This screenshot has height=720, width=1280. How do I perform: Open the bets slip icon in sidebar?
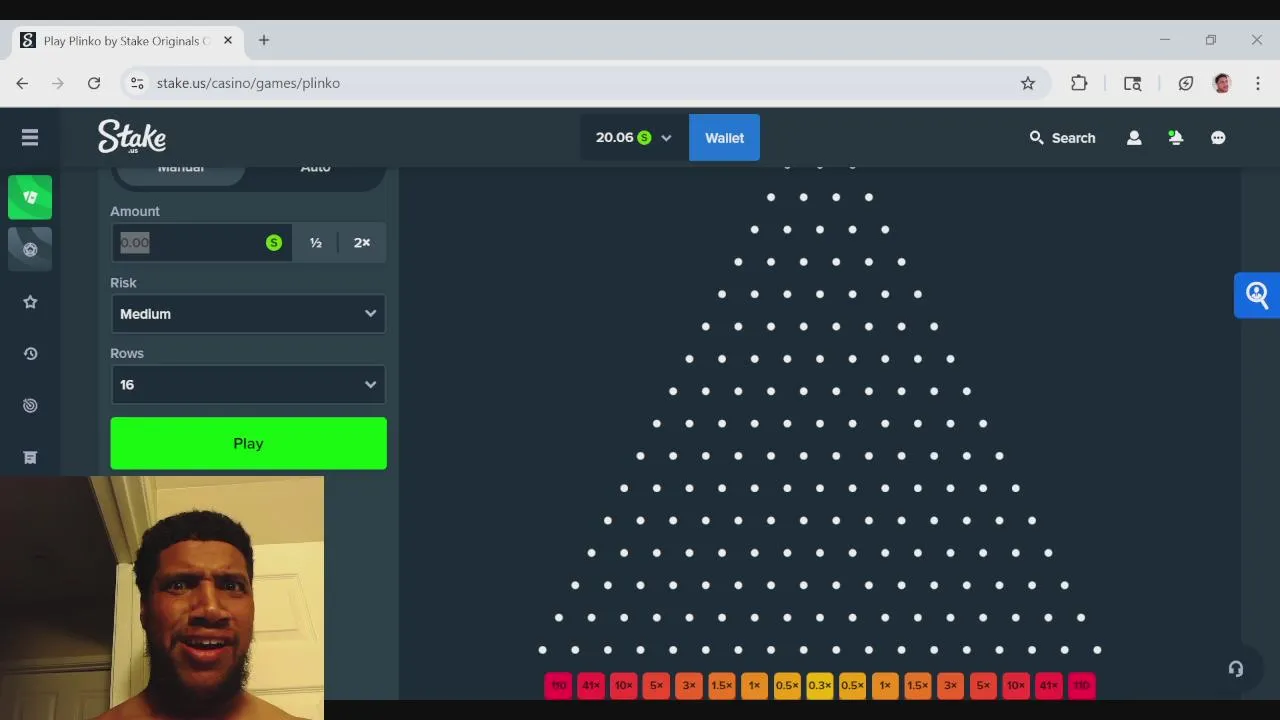(30, 457)
